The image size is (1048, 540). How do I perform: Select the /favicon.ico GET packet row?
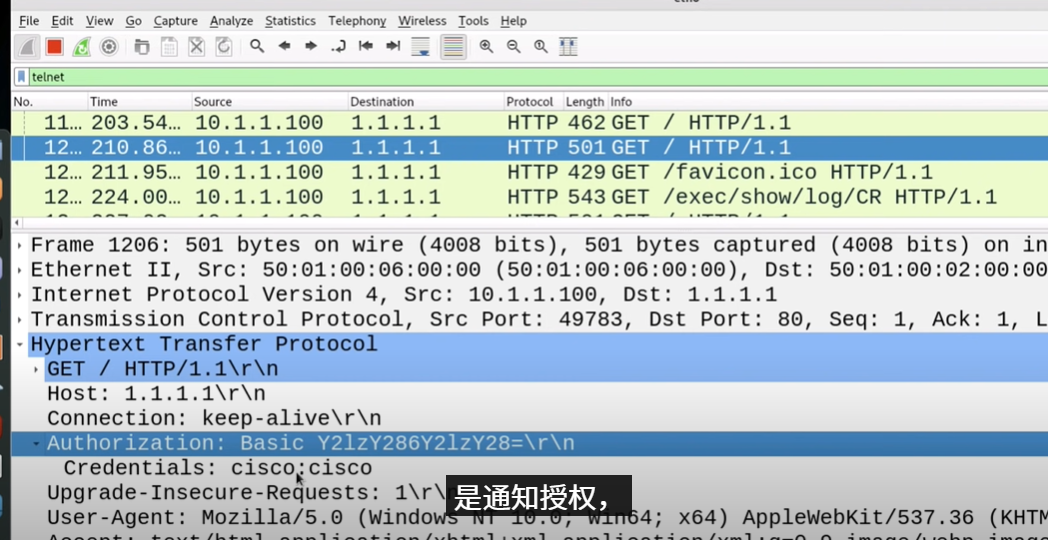click(x=500, y=172)
